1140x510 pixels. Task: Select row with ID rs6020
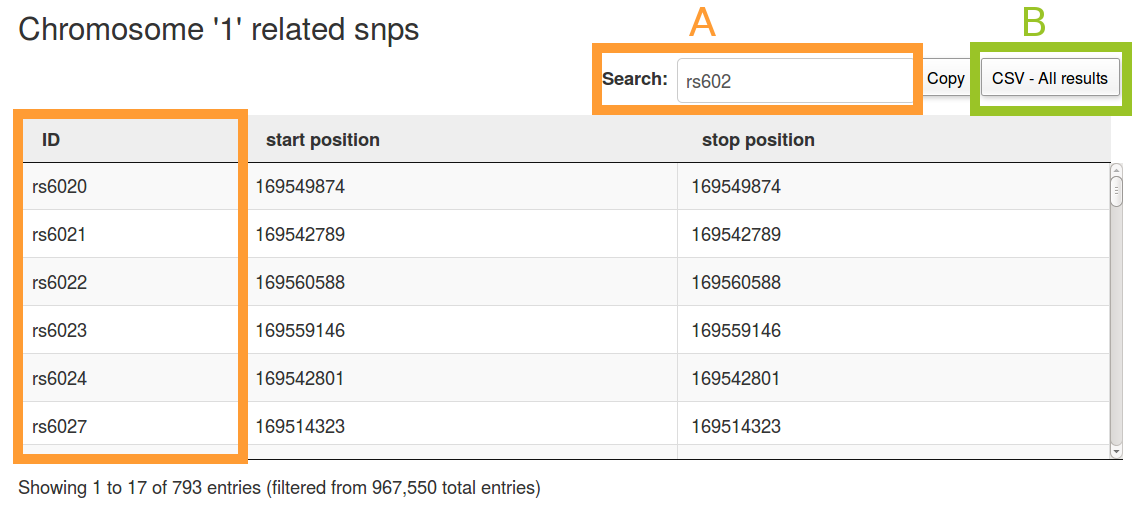(566, 187)
